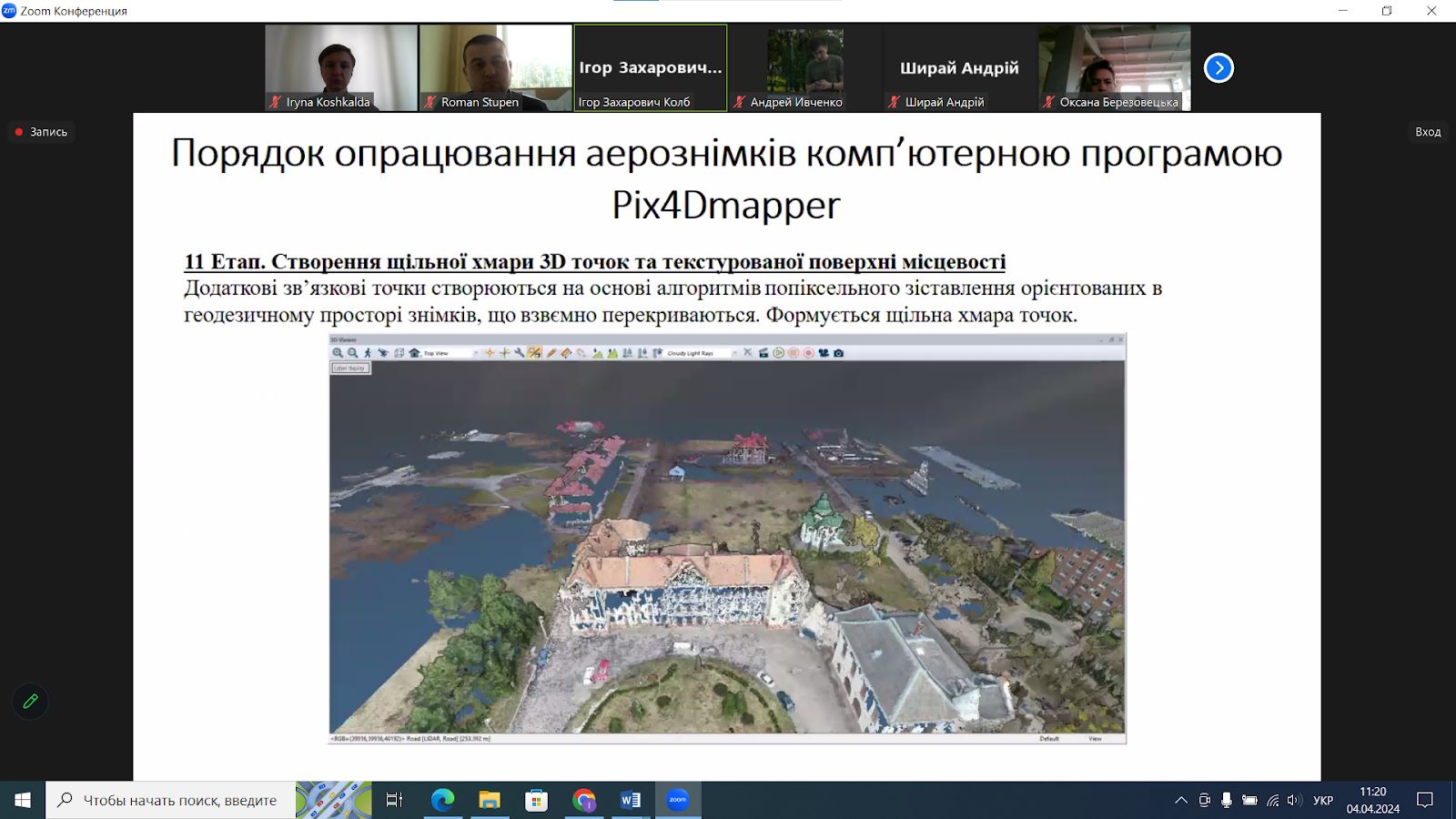The width and height of the screenshot is (1456, 819).
Task: Click the camera snapshot icon in 3D Viewer
Action: click(838, 353)
